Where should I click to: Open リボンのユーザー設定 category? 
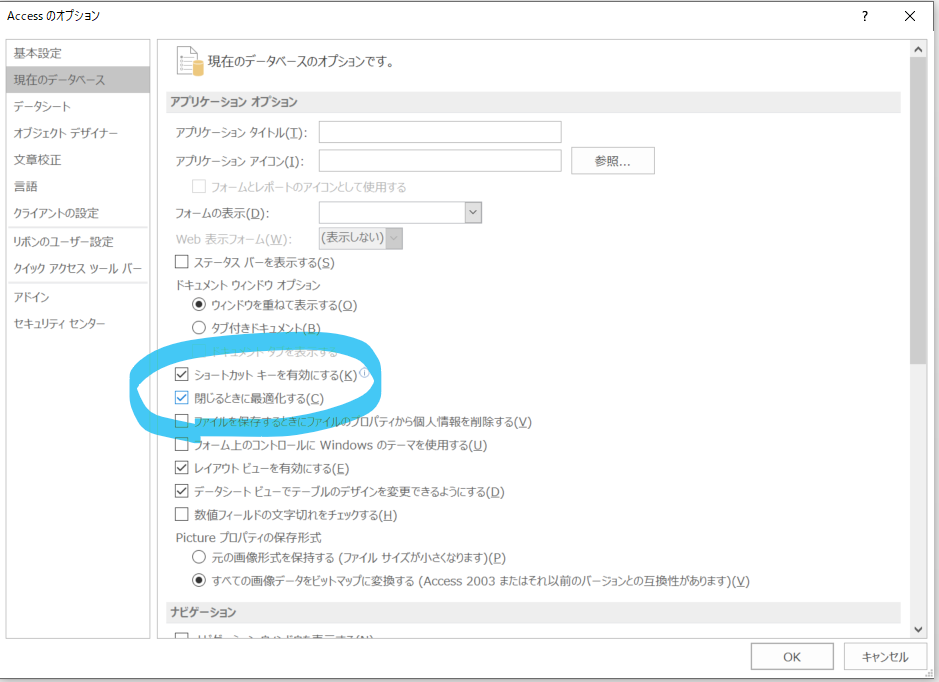[78, 242]
